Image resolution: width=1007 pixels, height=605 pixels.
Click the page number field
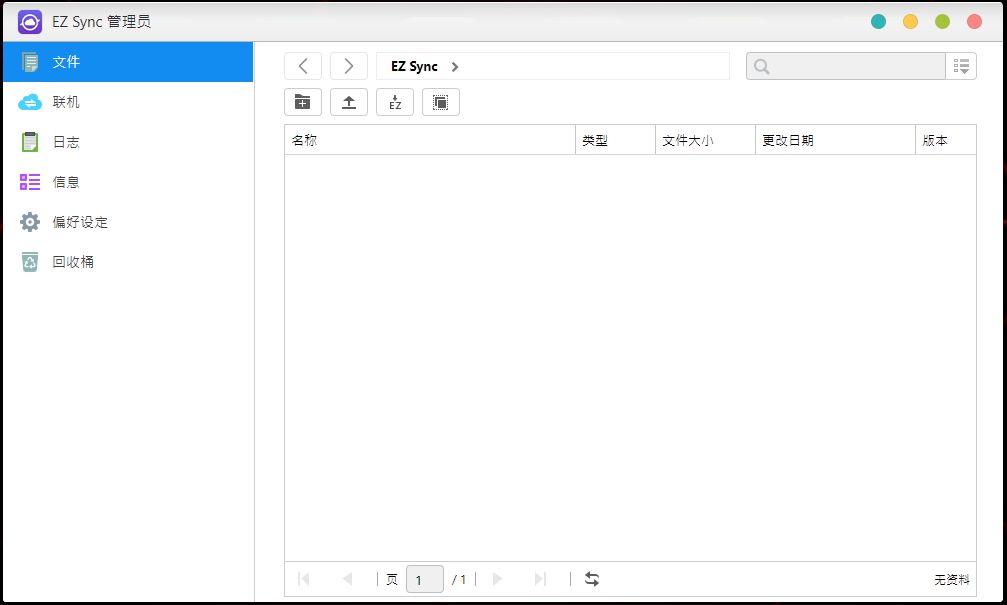tap(425, 579)
